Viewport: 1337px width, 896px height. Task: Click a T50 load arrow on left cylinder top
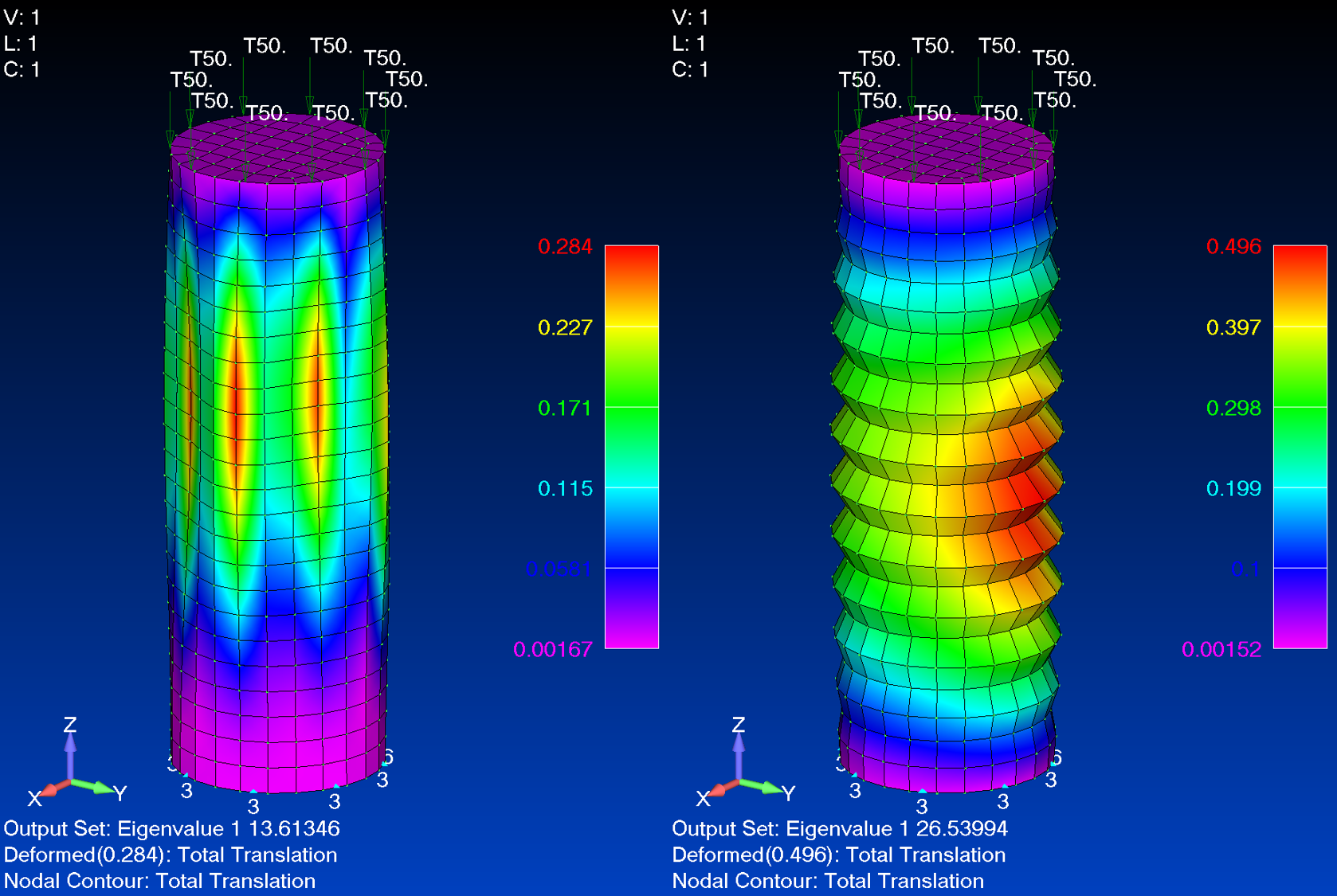pos(308,104)
